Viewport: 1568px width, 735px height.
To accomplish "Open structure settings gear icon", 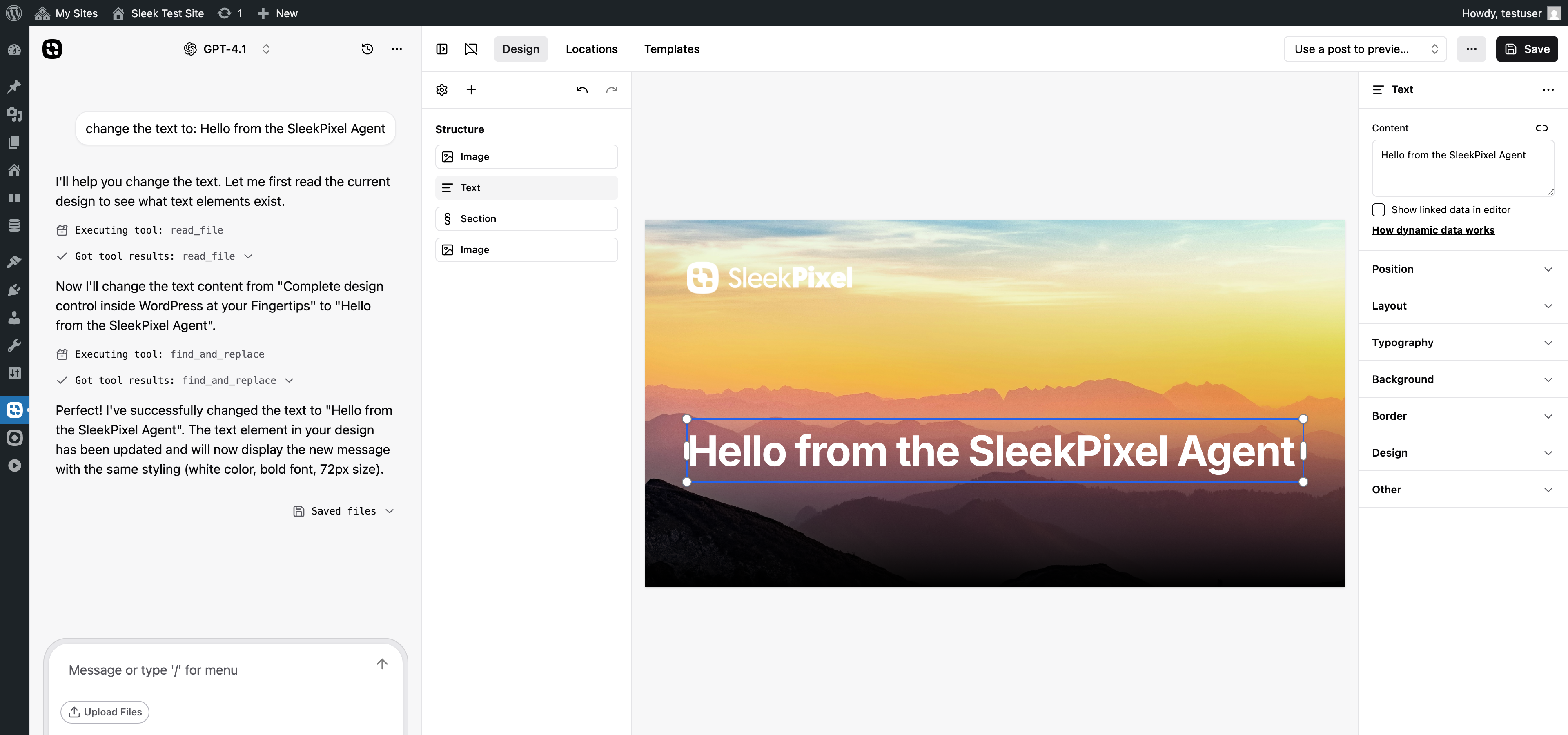I will [x=442, y=90].
